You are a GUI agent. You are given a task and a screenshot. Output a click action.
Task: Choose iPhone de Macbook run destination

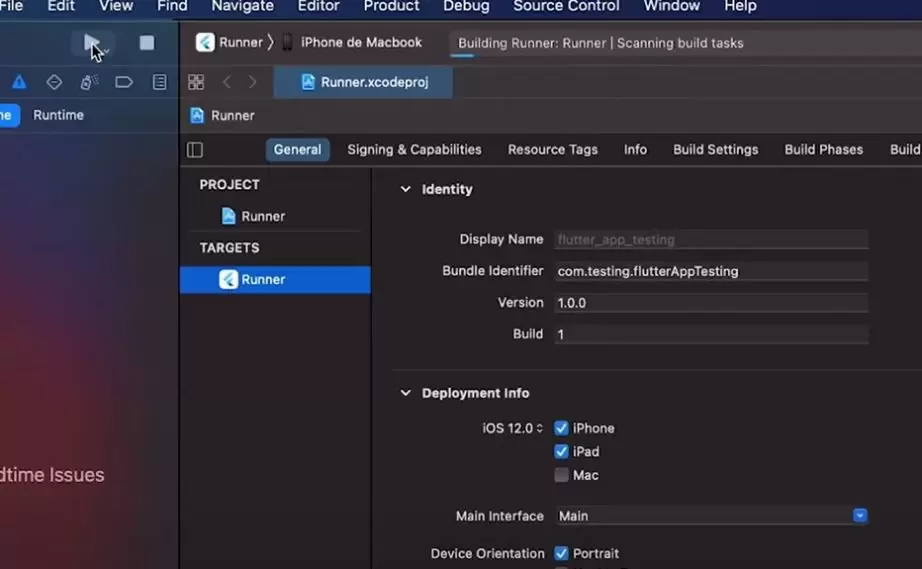click(x=361, y=42)
